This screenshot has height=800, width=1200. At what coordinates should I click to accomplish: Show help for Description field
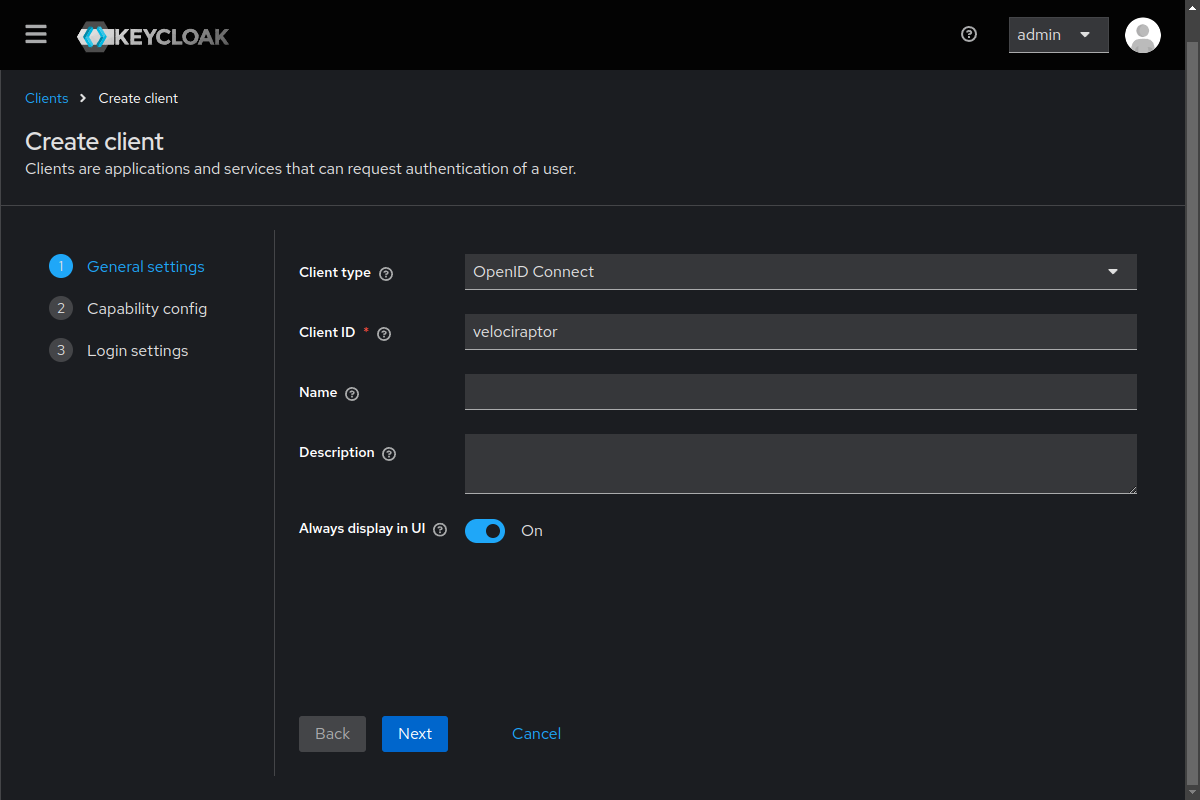389,454
